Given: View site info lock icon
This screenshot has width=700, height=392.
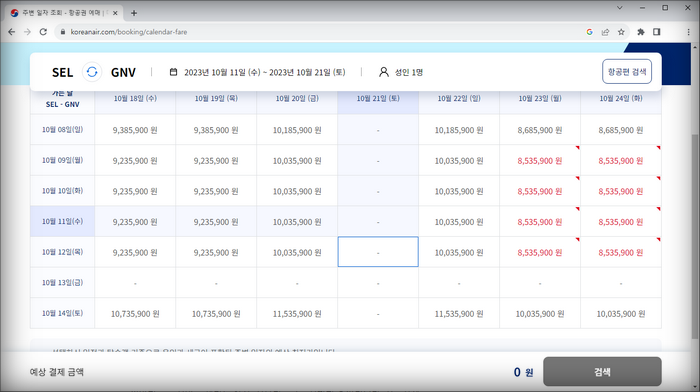Looking at the screenshot, I should coord(62,32).
